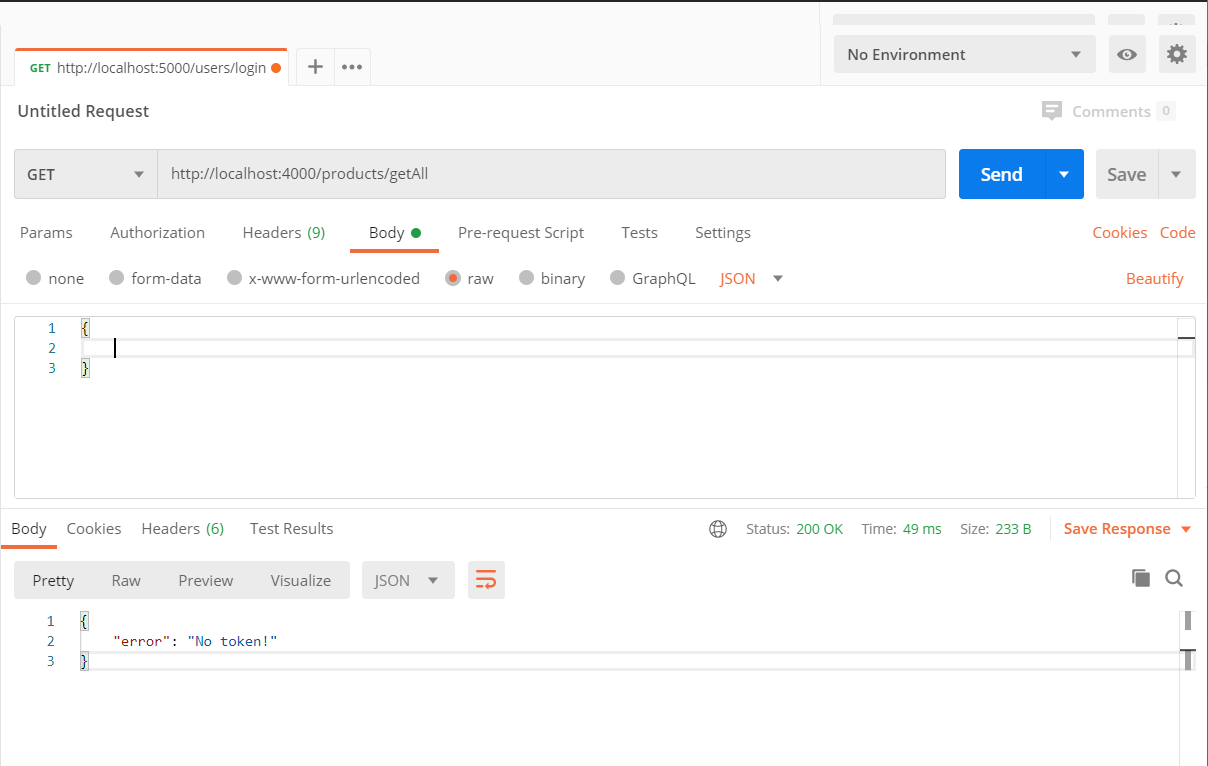Viewport: 1208px width, 766px height.
Task: Open the tab options three-dots menu
Action: pos(352,67)
